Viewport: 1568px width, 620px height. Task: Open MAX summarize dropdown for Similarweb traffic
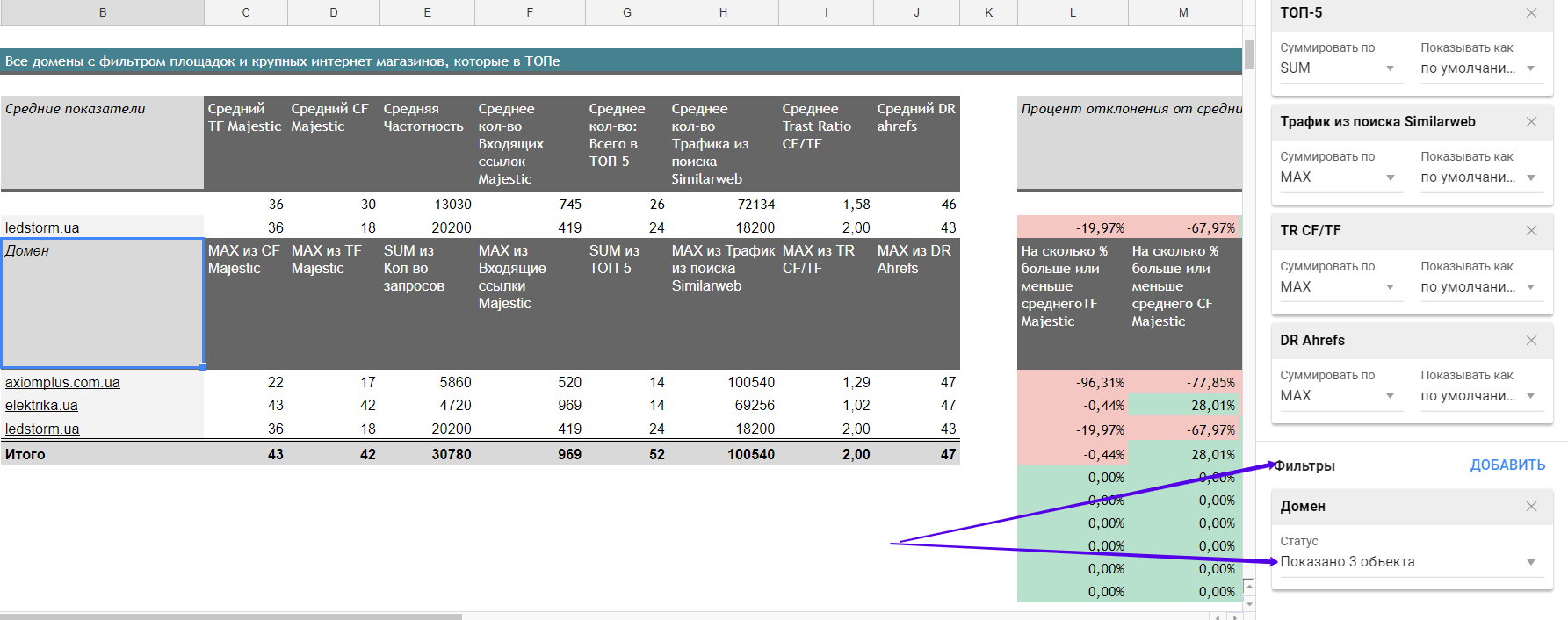(x=1337, y=177)
